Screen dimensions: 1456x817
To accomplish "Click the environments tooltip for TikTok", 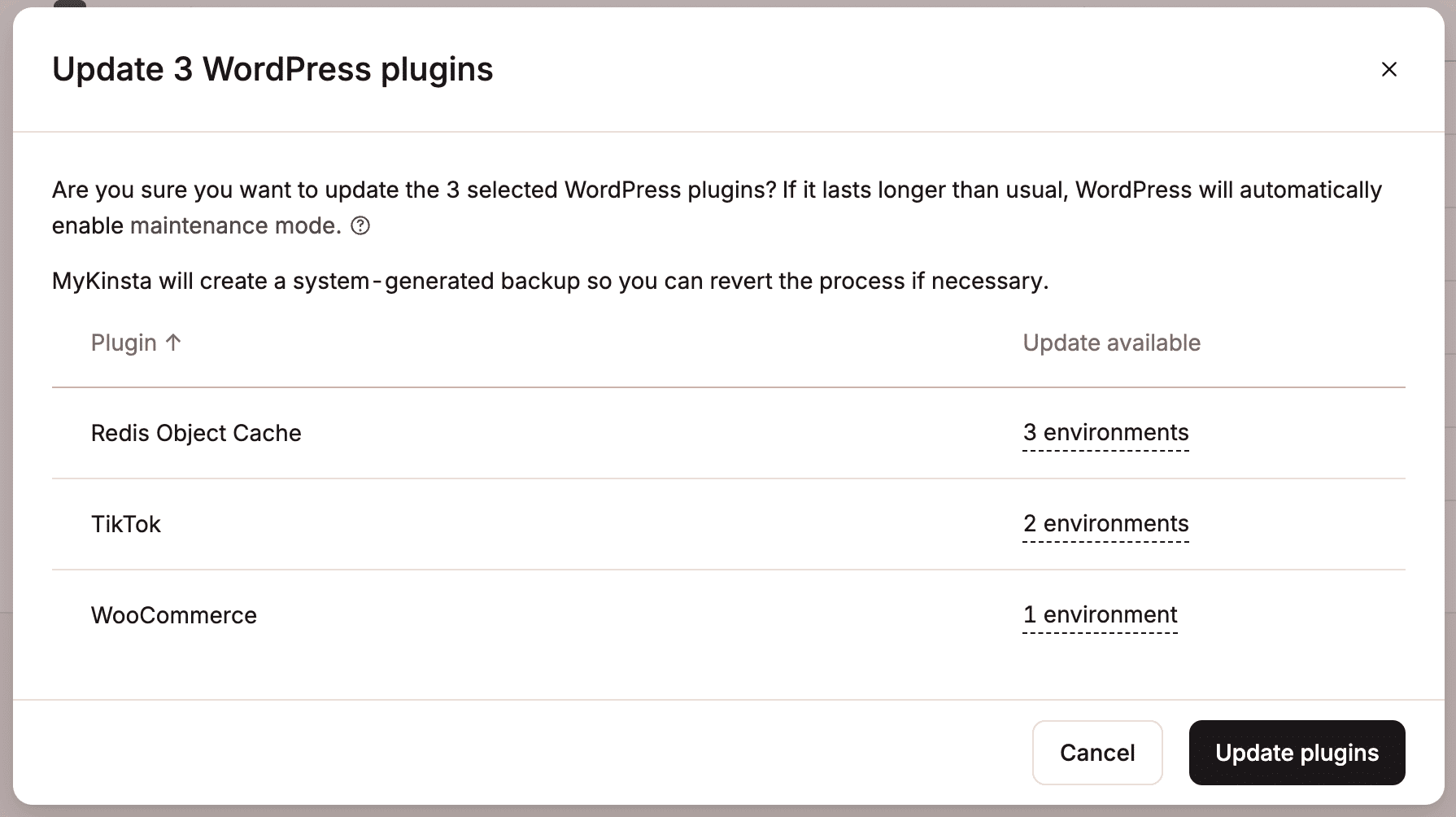I will coord(1105,523).
